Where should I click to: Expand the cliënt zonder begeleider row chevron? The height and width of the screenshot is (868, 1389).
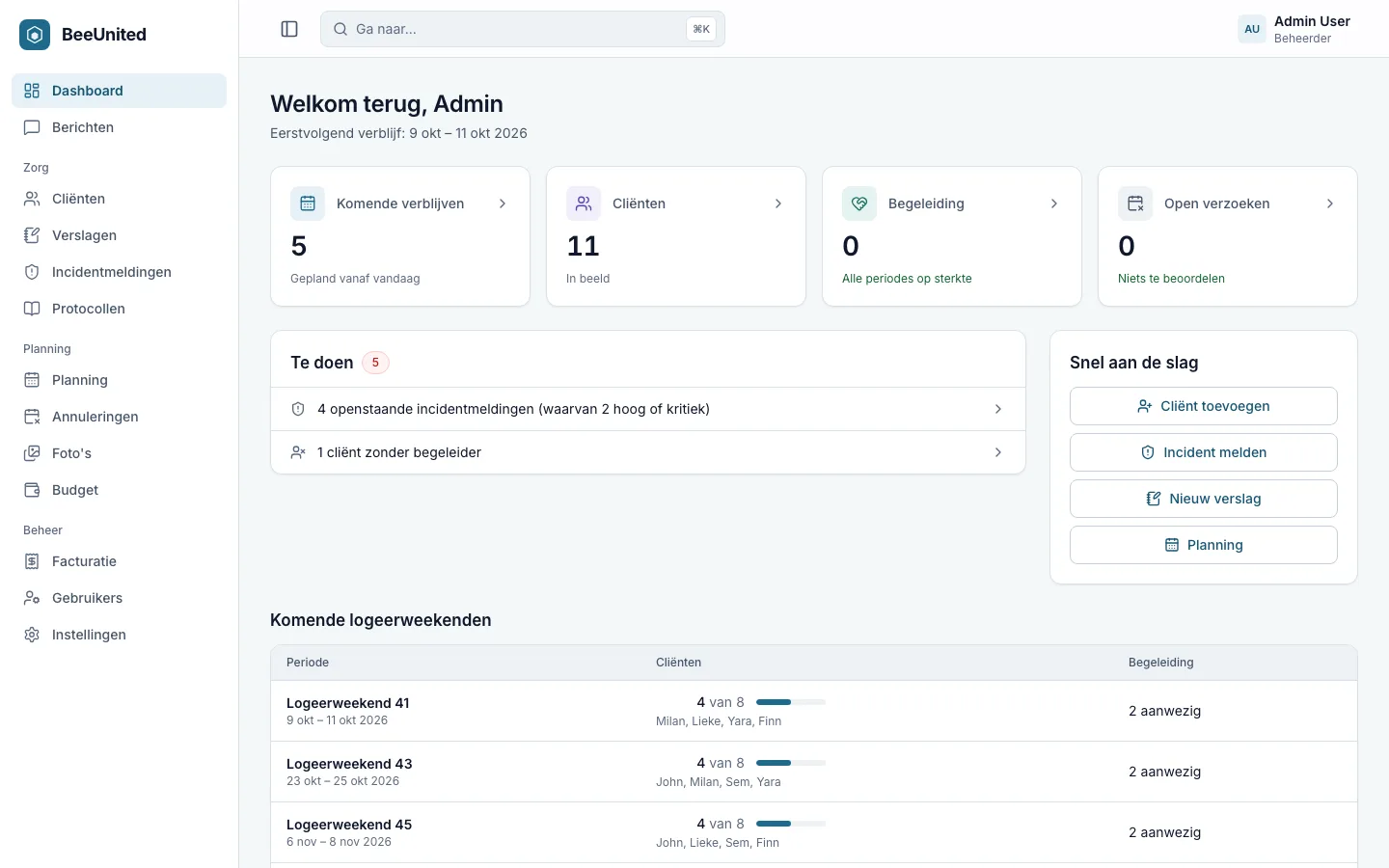pyautogui.click(x=998, y=452)
